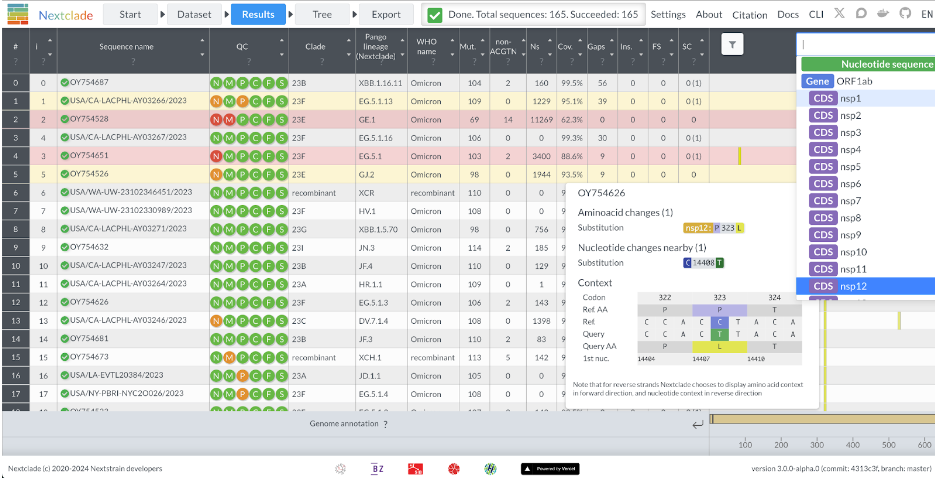Open the GitHub repository link icon

pos(904,14)
